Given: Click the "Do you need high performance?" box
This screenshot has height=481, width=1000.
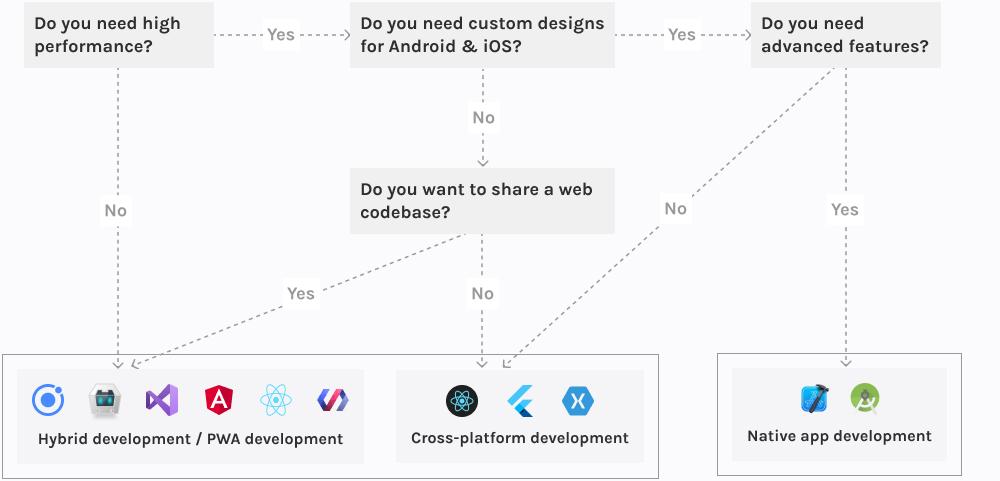Looking at the screenshot, I should 119,35.
